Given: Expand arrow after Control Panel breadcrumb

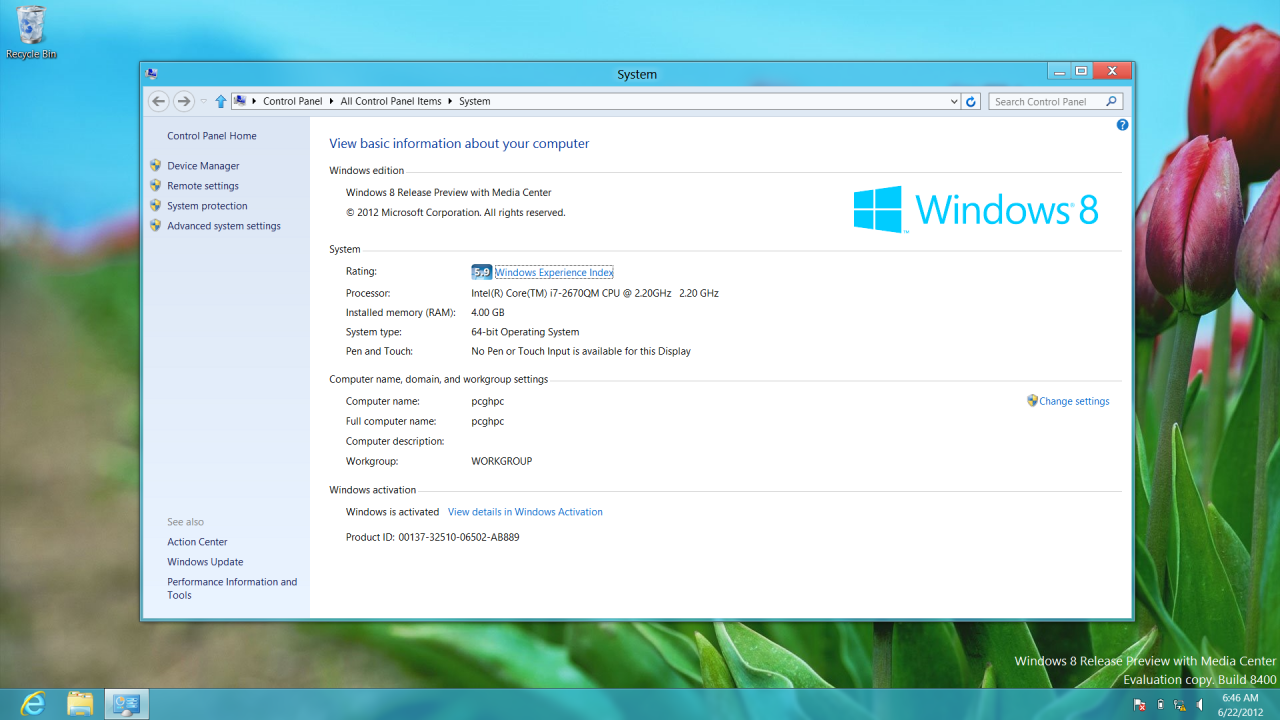Looking at the screenshot, I should [331, 101].
